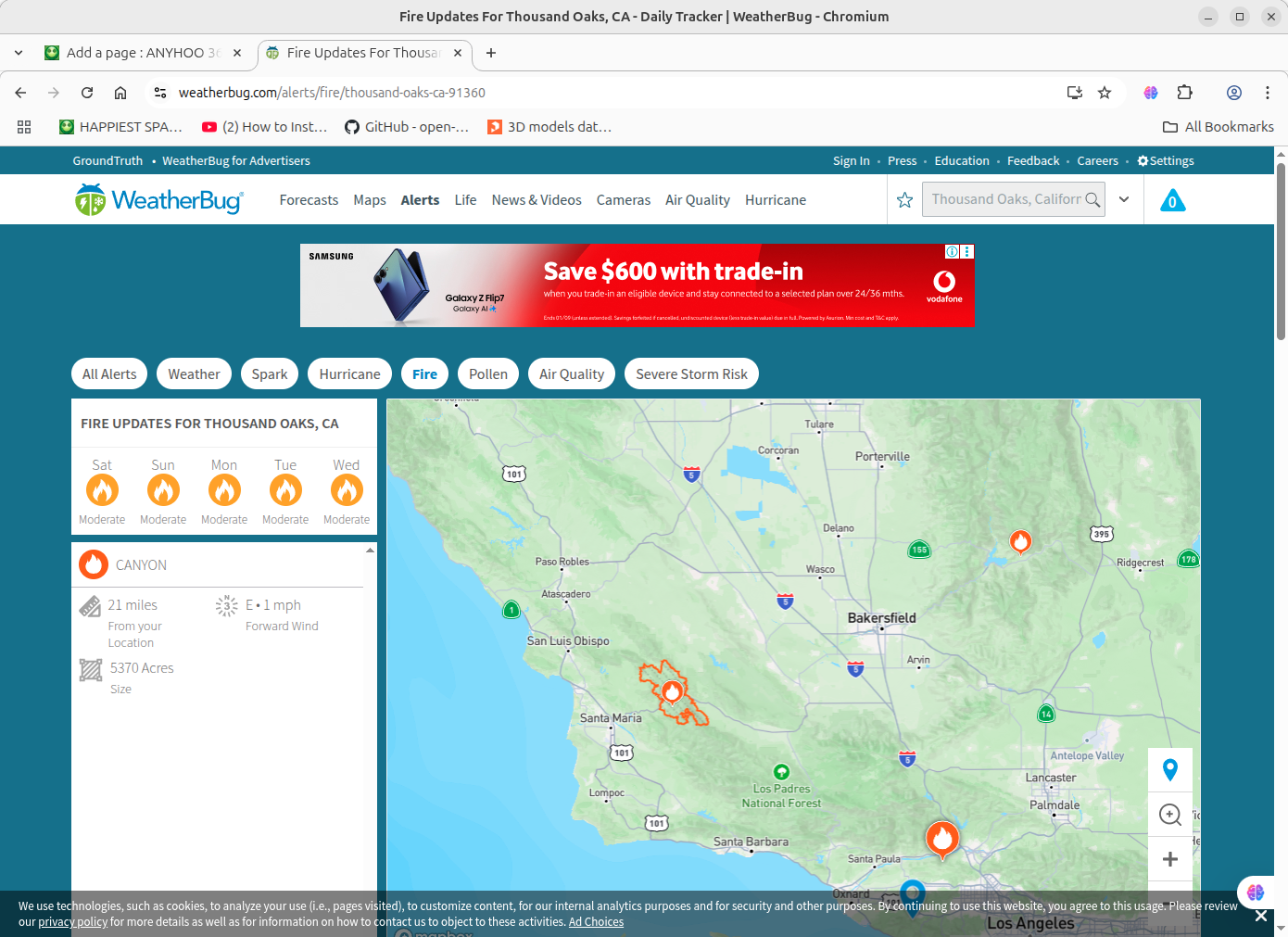Open the Forecasts menu
The width and height of the screenshot is (1288, 937).
pyautogui.click(x=309, y=200)
